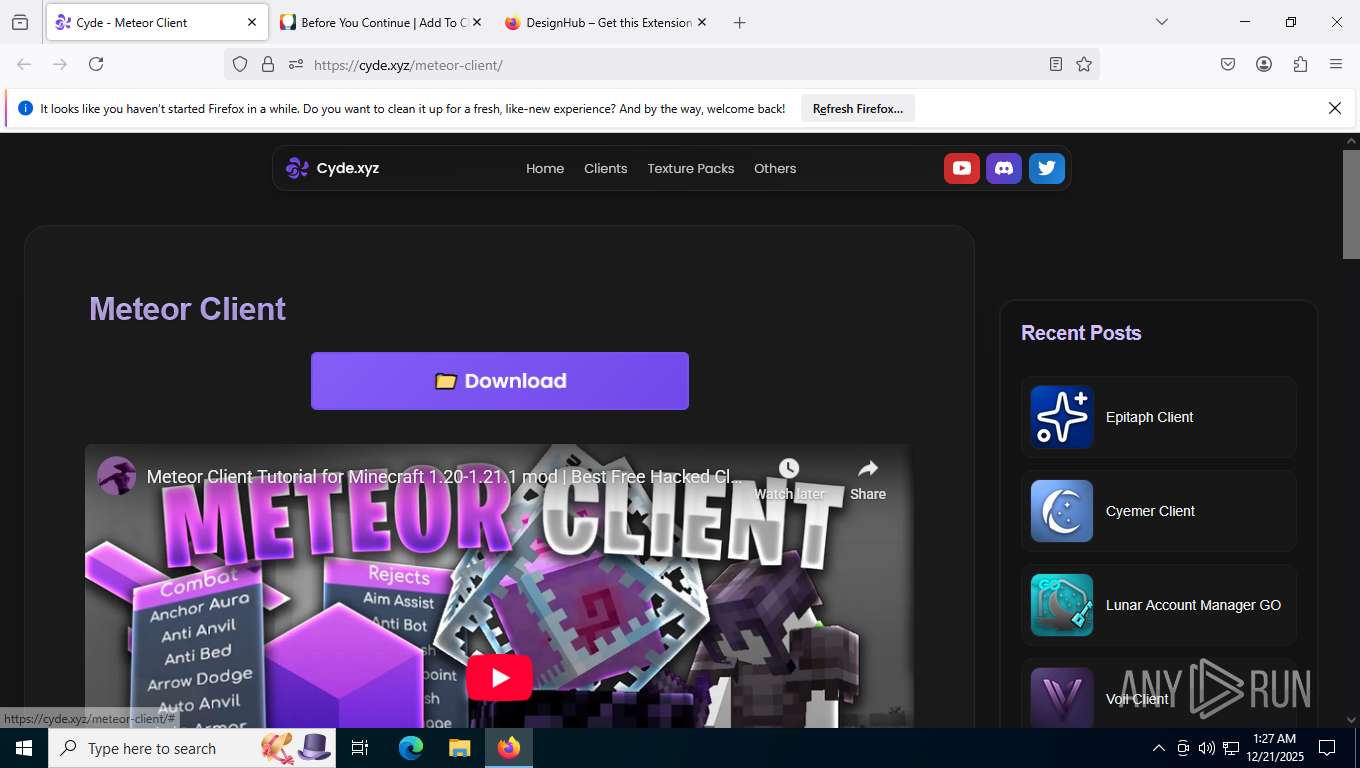Open the Firefox account icon
The image size is (1360, 768).
tap(1264, 64)
